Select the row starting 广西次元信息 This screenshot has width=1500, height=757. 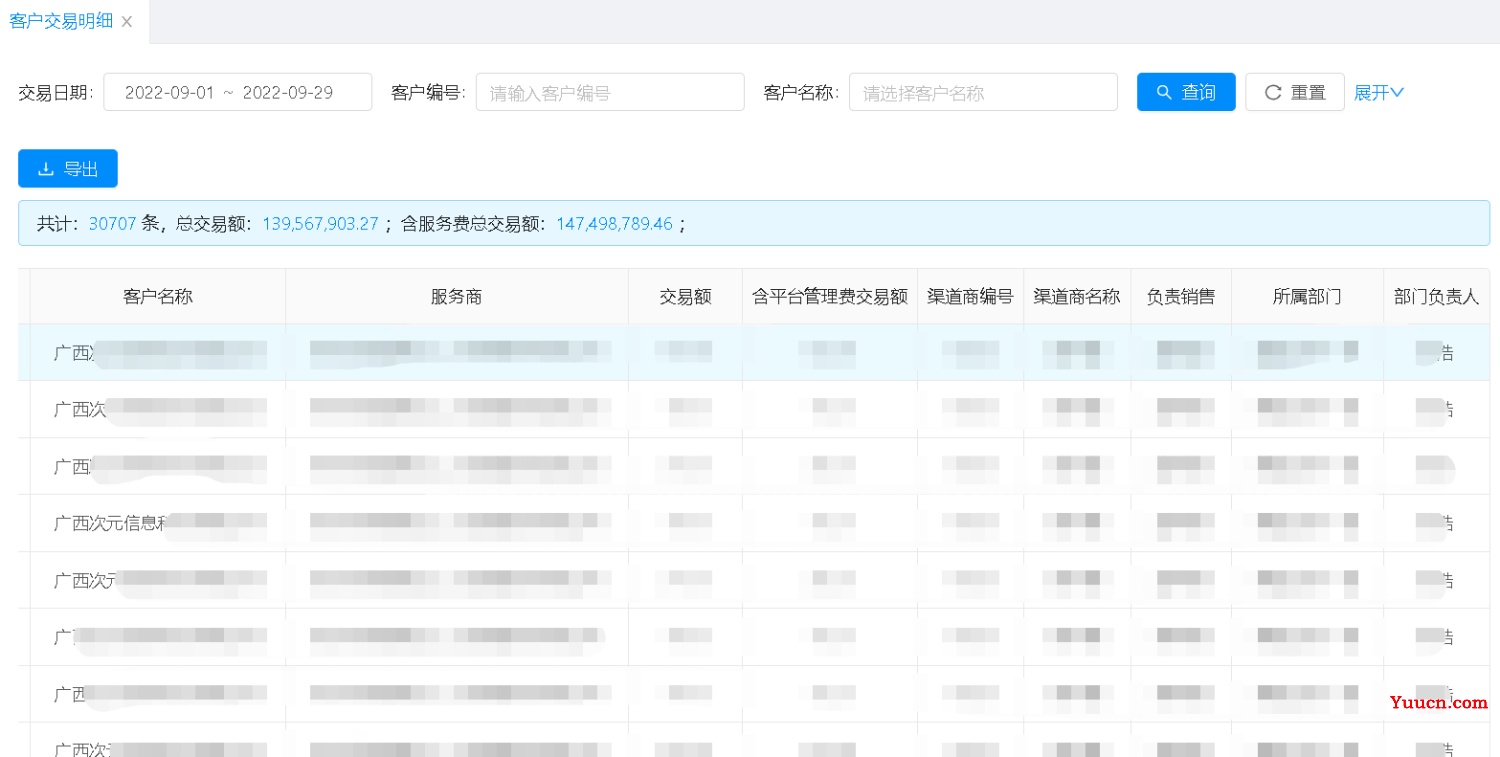(754, 522)
